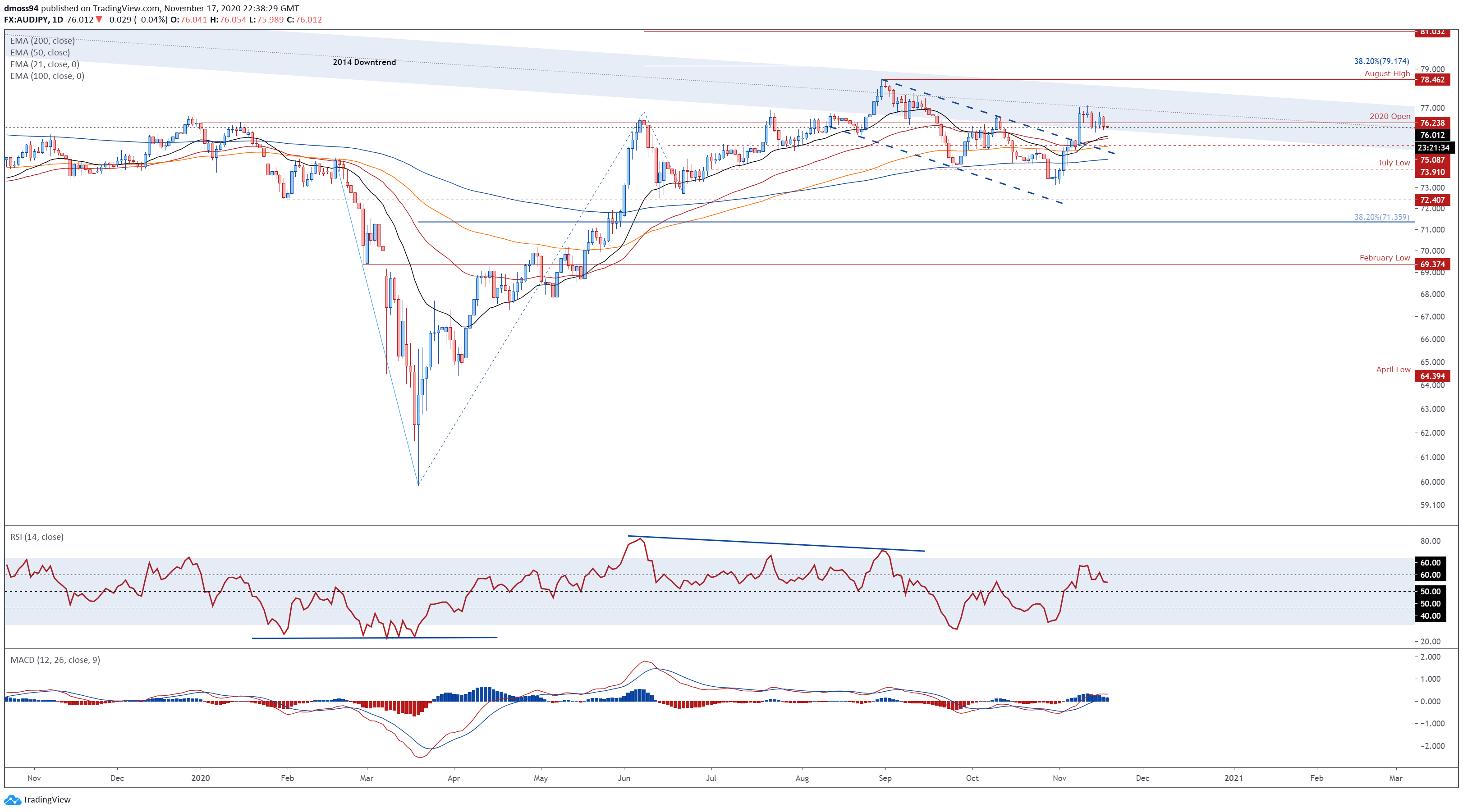Click the 73.910 red price tag
Screen dimensions: 1463x812
tap(1432, 172)
